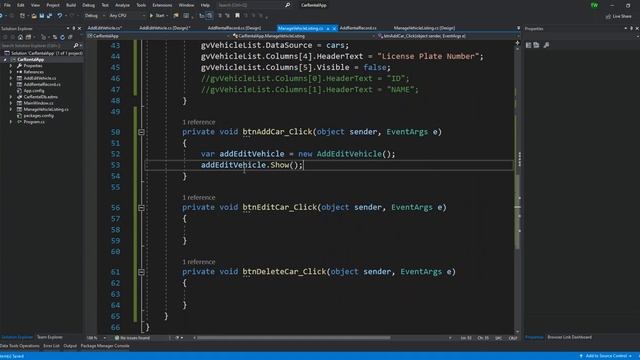
Task: Click the Properties panel Alphabetical icon
Action: (536, 45)
